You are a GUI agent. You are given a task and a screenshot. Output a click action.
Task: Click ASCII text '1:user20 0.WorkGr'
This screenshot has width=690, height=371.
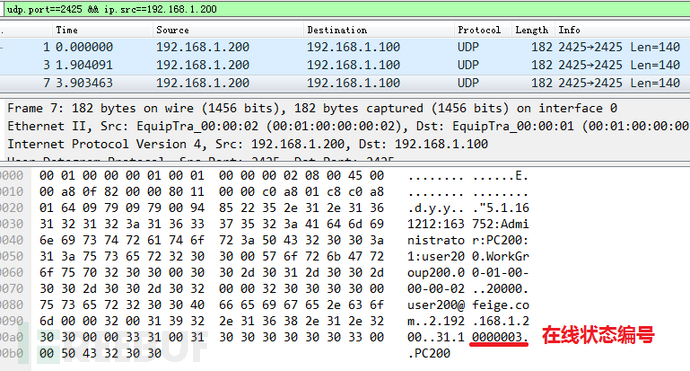click(x=468, y=256)
